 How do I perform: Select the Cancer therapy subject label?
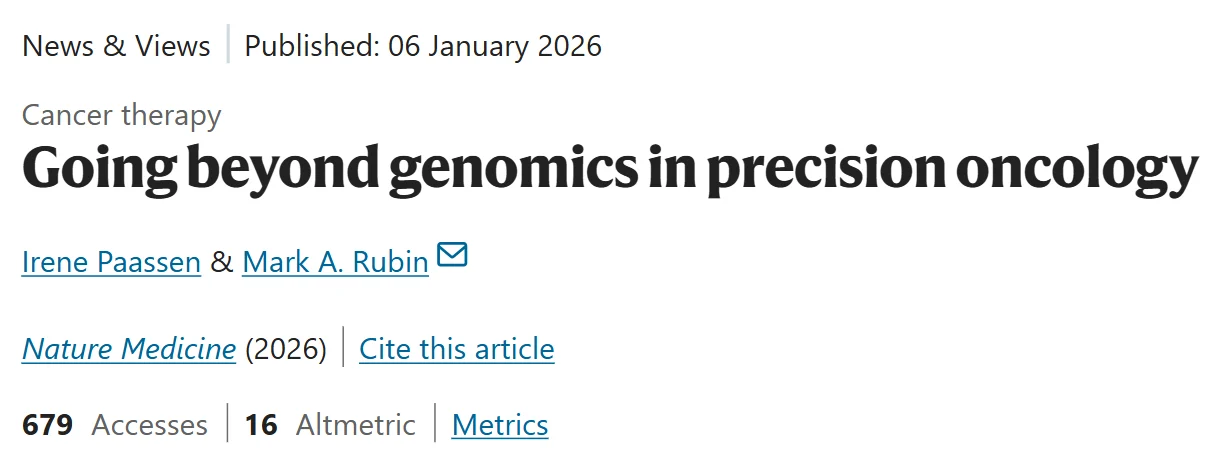click(x=121, y=115)
